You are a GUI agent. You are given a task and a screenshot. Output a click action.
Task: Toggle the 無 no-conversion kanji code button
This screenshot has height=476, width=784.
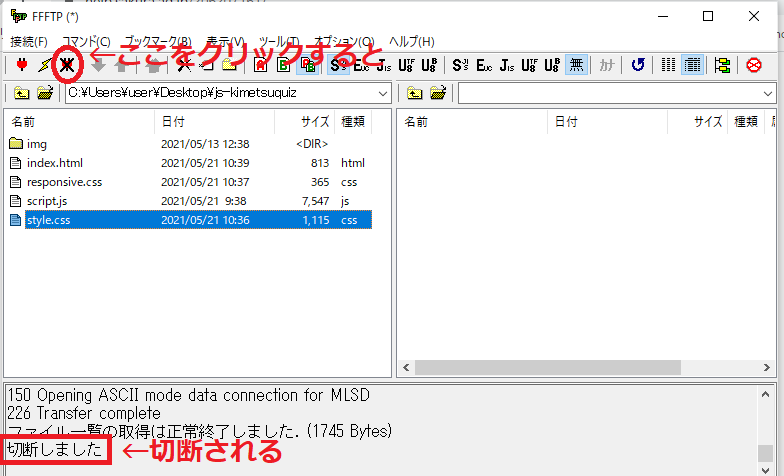coord(576,64)
